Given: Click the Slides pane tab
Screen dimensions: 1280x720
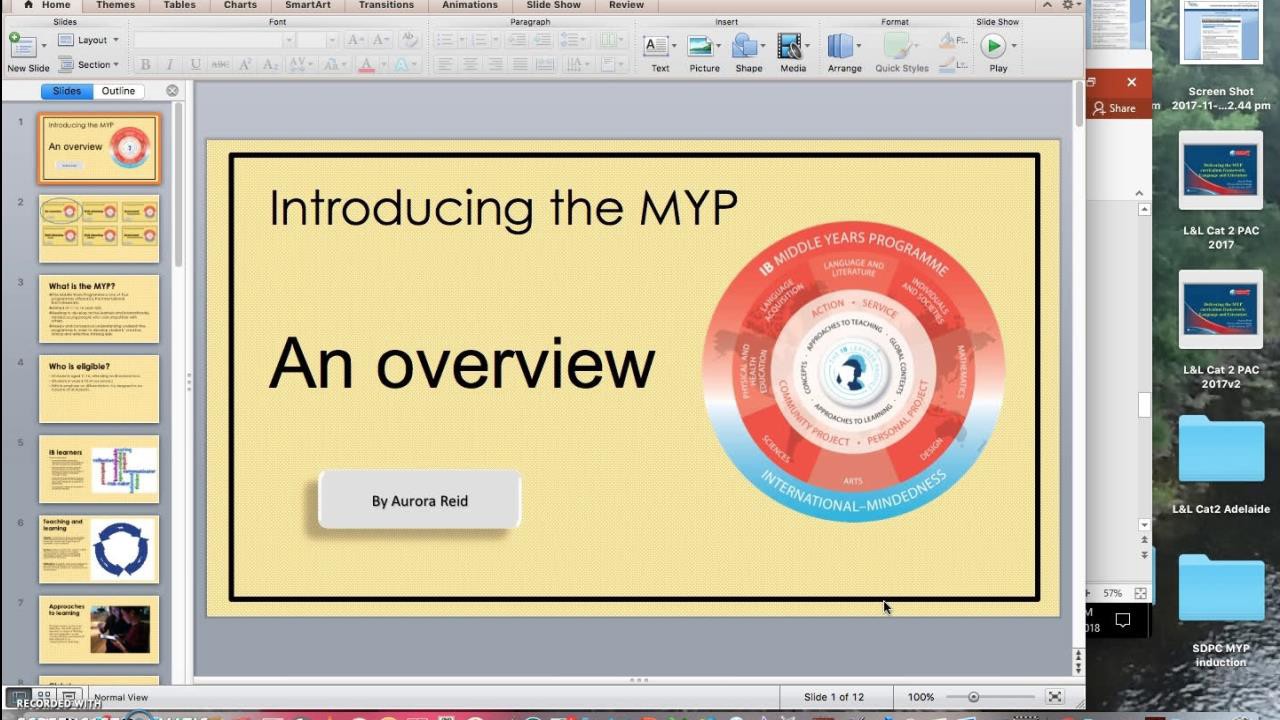Looking at the screenshot, I should 67,91.
